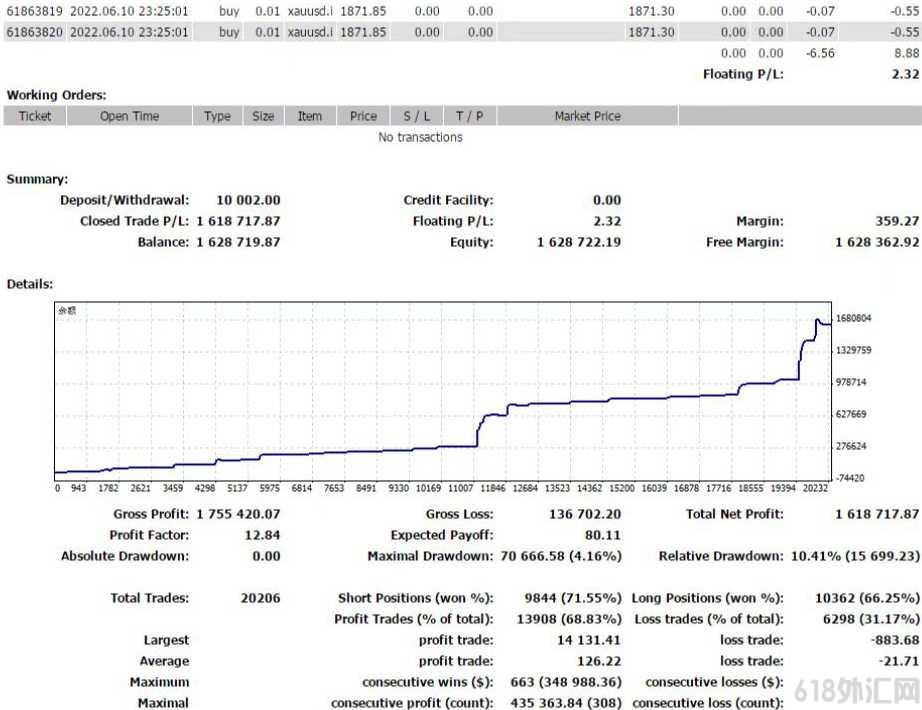The height and width of the screenshot is (710, 922).
Task: Click the Size column header
Action: [263, 116]
